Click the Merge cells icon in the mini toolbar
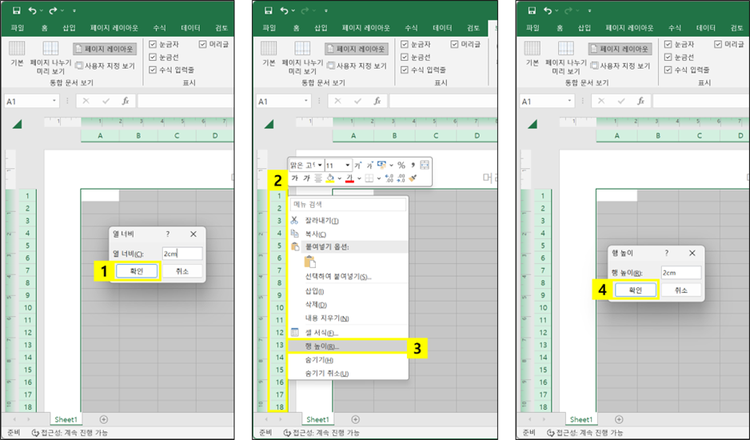 [x=424, y=165]
